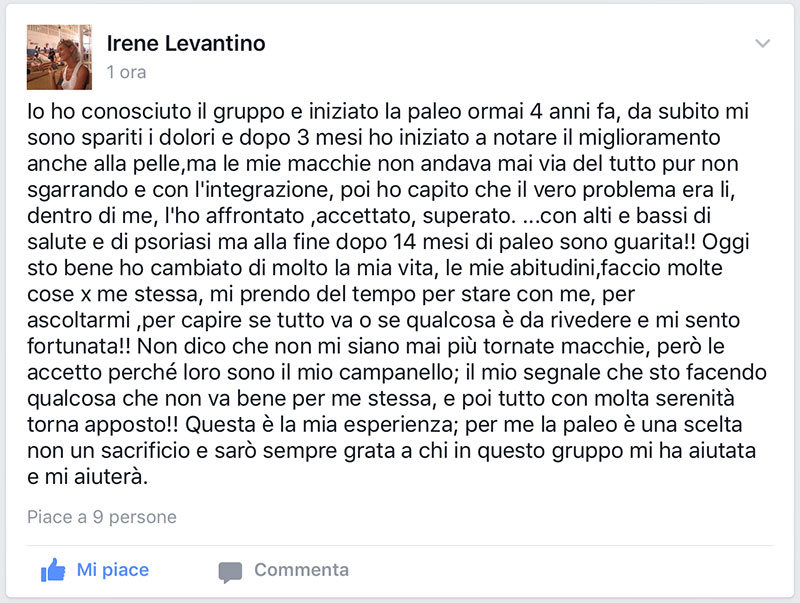Image resolution: width=800 pixels, height=603 pixels.
Task: Like the post with "Mi piace" label
Action: [x=113, y=570]
